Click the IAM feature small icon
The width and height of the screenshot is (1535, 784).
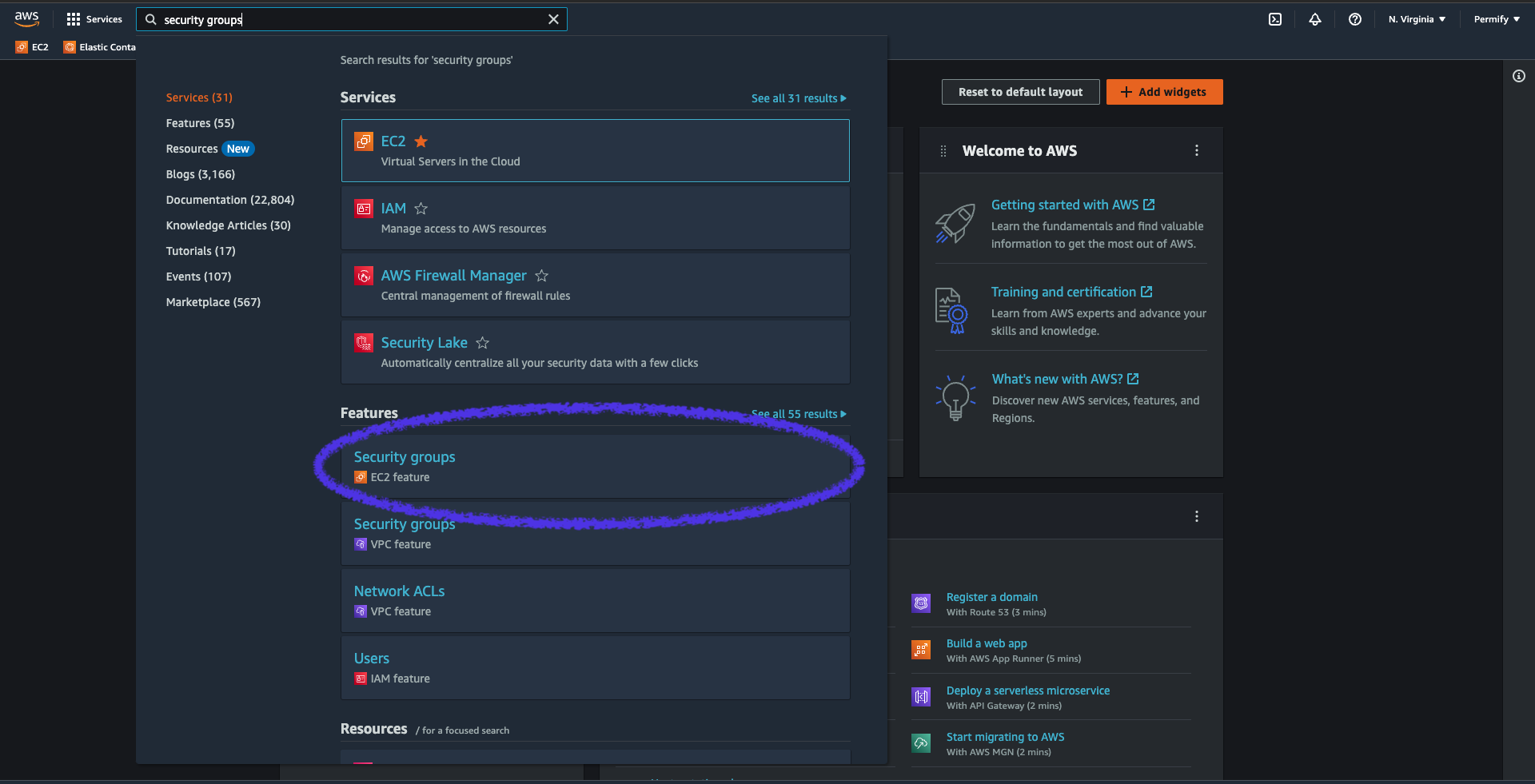click(x=361, y=679)
